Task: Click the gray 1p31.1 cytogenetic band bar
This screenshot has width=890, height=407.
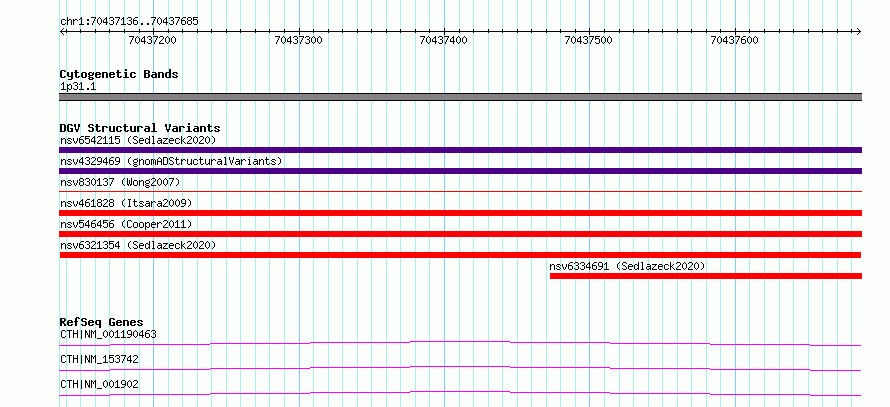Action: point(460,97)
